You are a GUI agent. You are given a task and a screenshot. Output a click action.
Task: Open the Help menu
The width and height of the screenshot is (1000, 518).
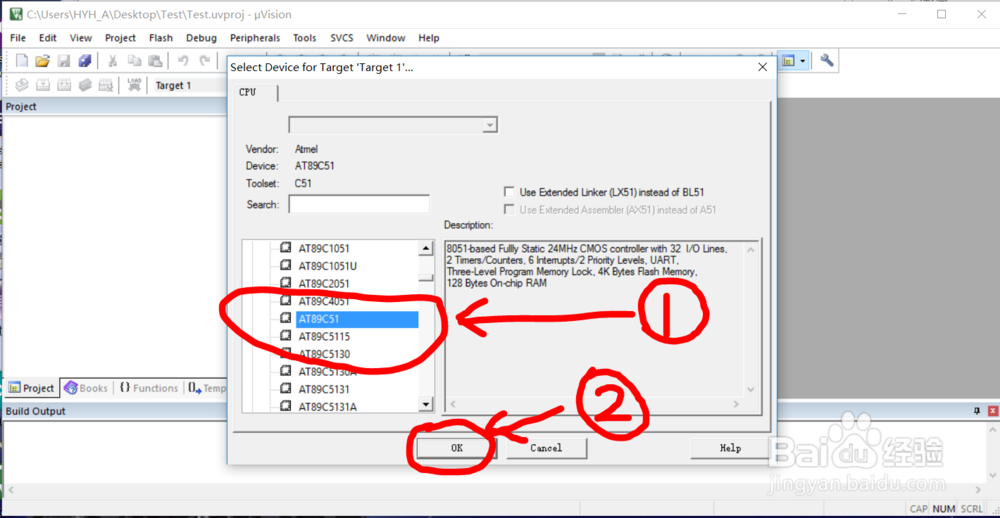point(429,38)
